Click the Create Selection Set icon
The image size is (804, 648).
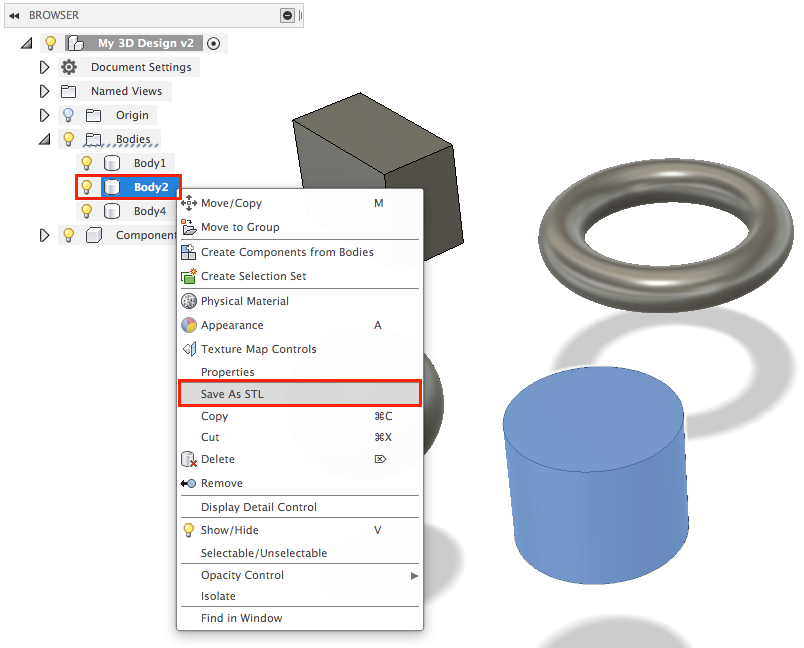tap(188, 276)
